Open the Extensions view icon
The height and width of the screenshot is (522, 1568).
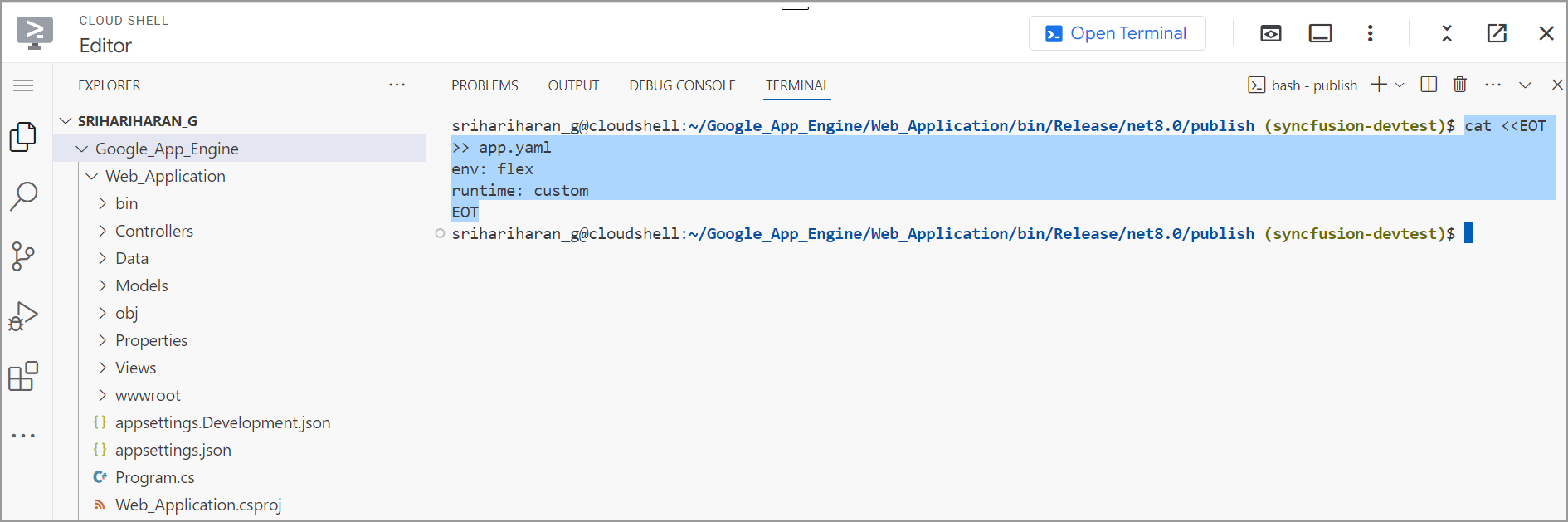[x=23, y=376]
